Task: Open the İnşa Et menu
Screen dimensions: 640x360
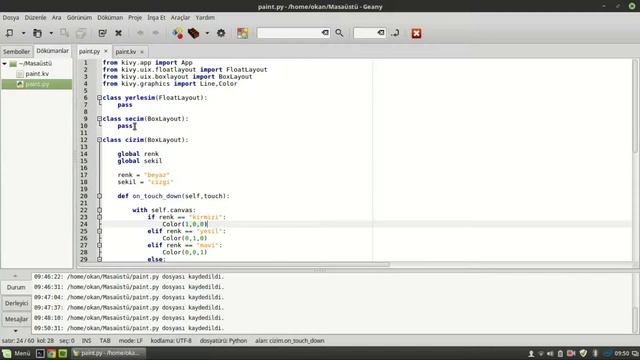Action: tap(156, 18)
